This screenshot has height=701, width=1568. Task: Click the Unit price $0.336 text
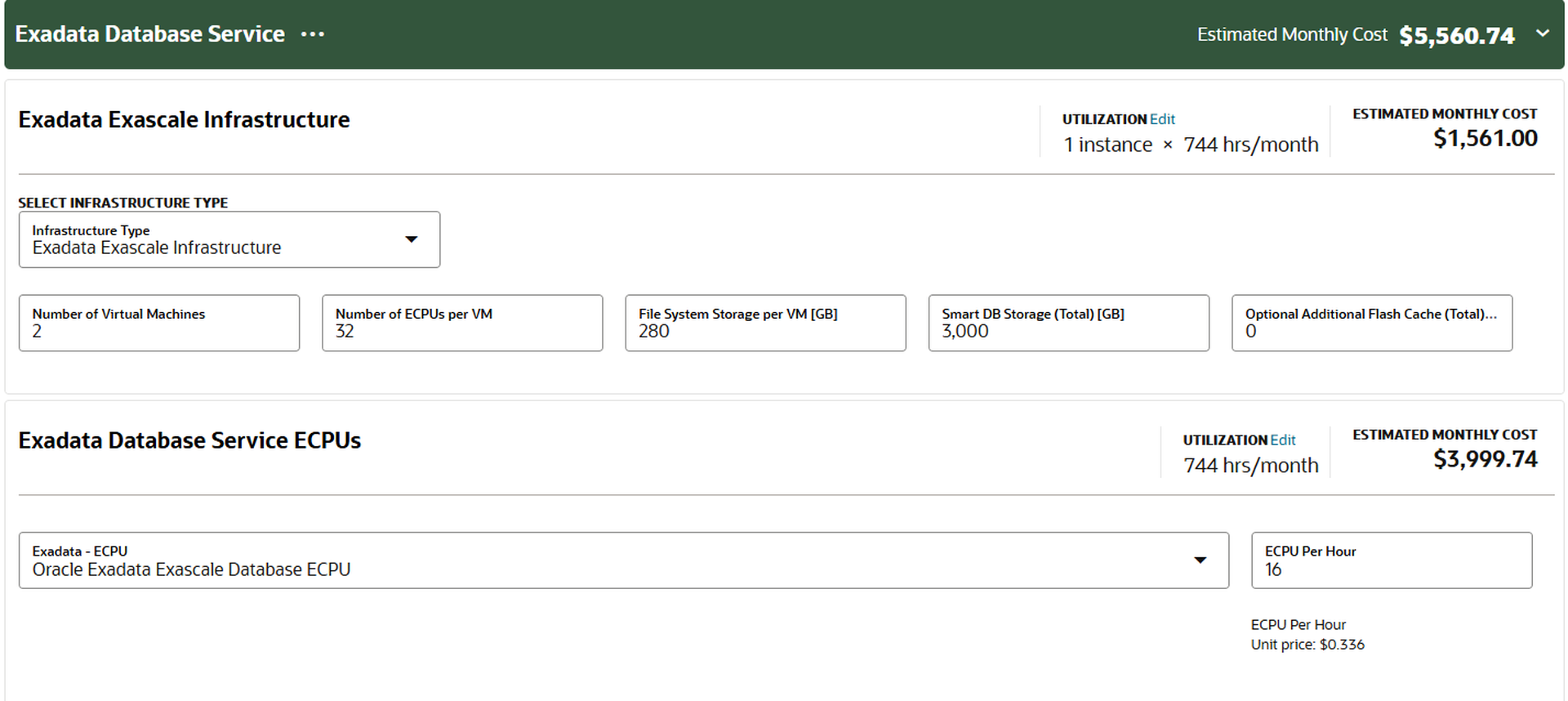coord(1307,645)
